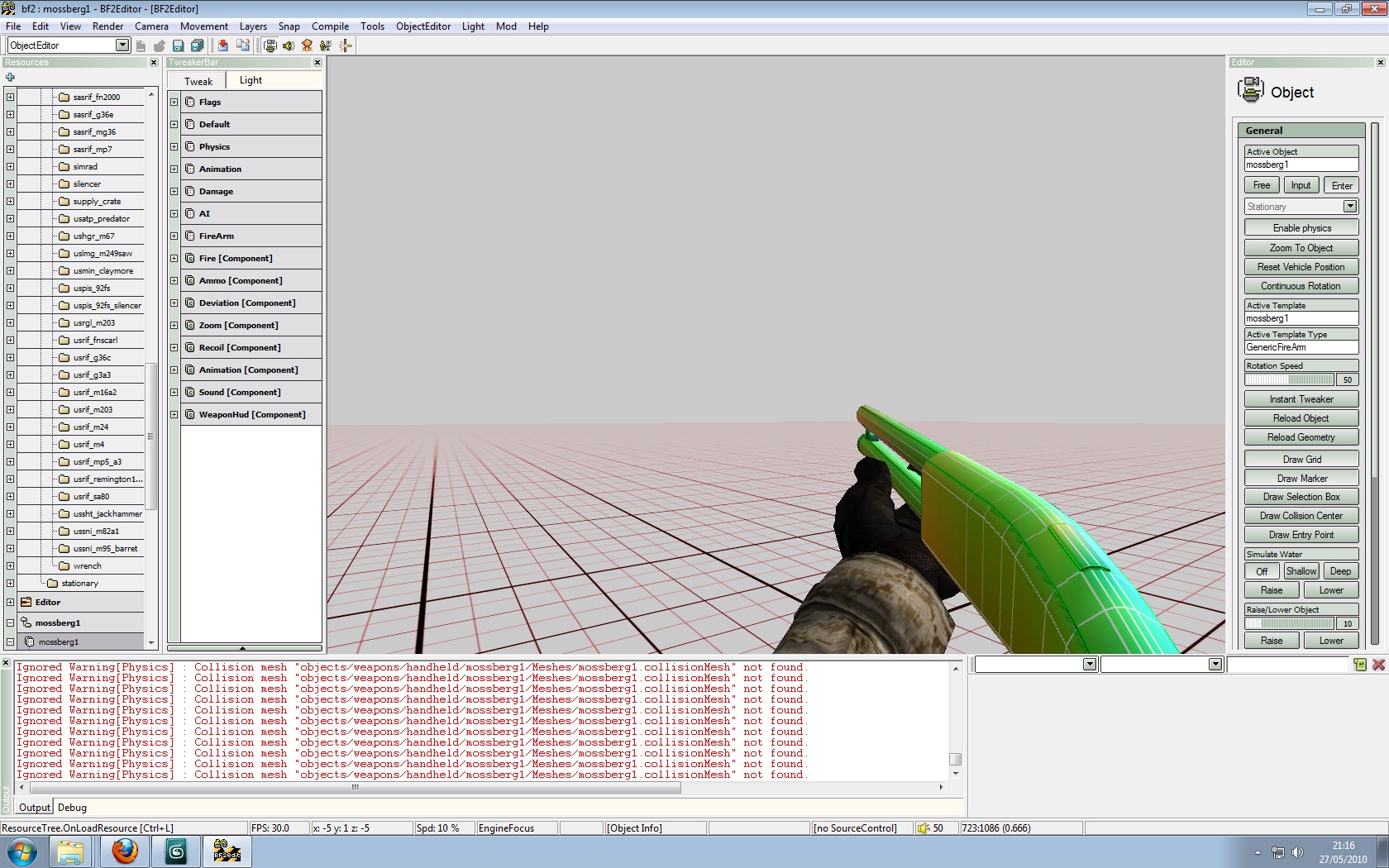Click the single floppy-disk save icon
Screen dimensions: 1389x868
178,45
